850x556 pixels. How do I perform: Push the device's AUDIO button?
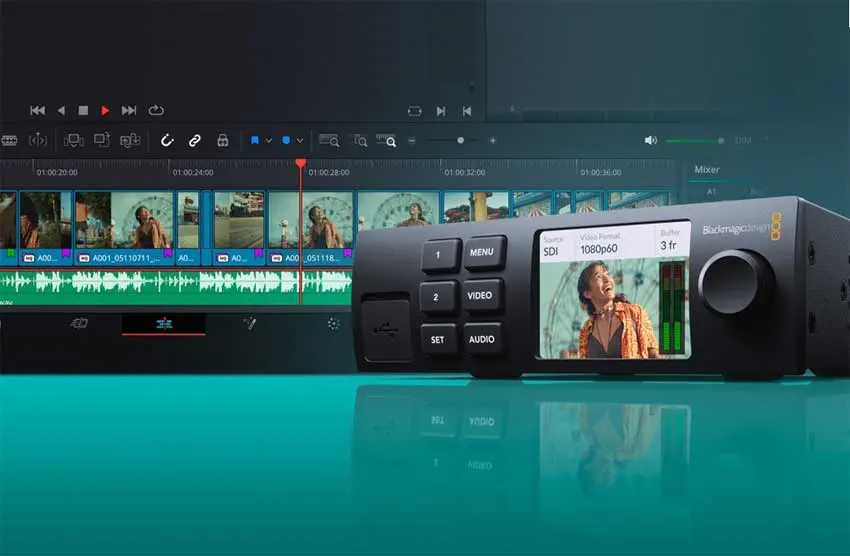[482, 339]
